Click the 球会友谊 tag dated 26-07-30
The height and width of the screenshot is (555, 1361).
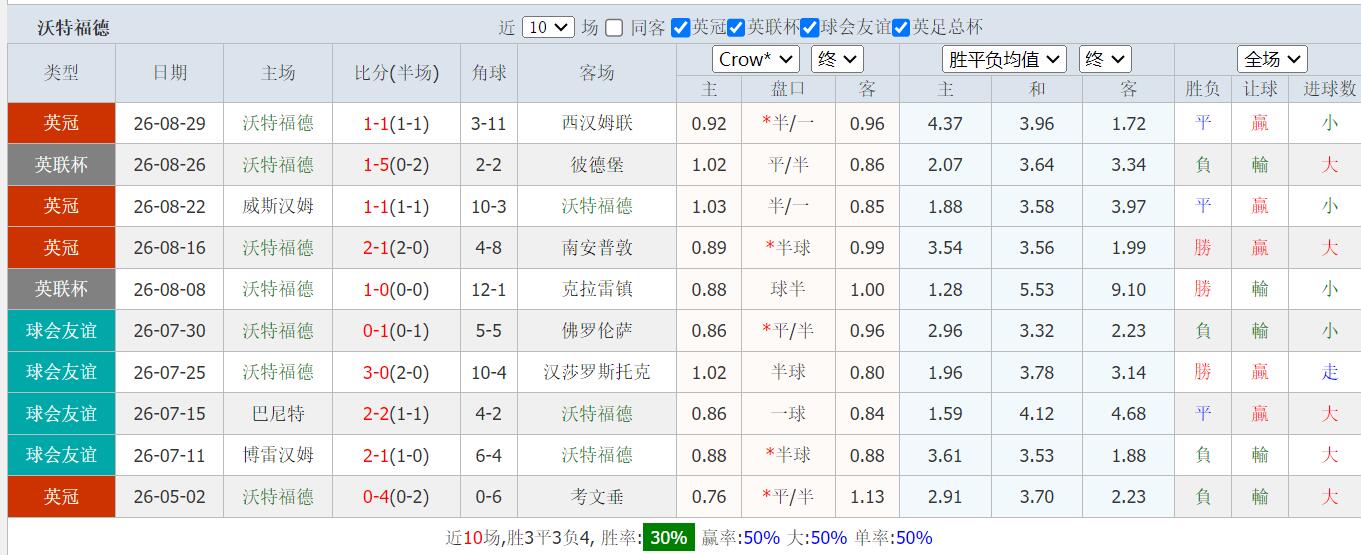coord(61,331)
